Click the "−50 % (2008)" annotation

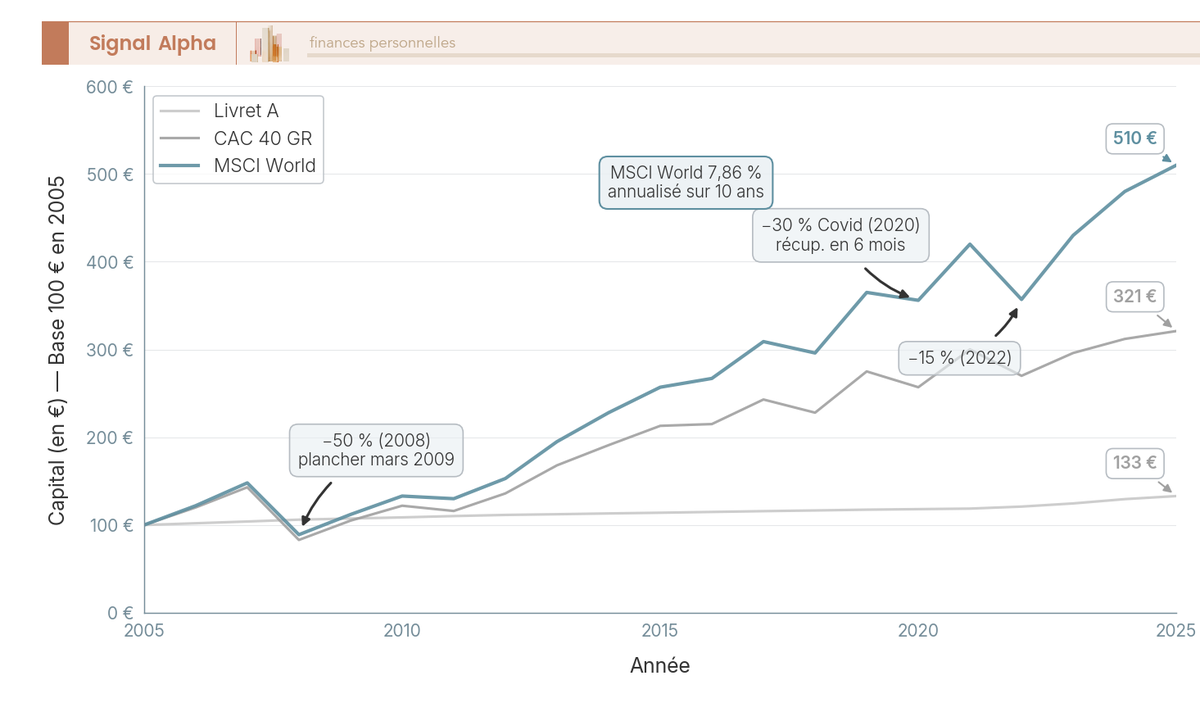pyautogui.click(x=376, y=450)
